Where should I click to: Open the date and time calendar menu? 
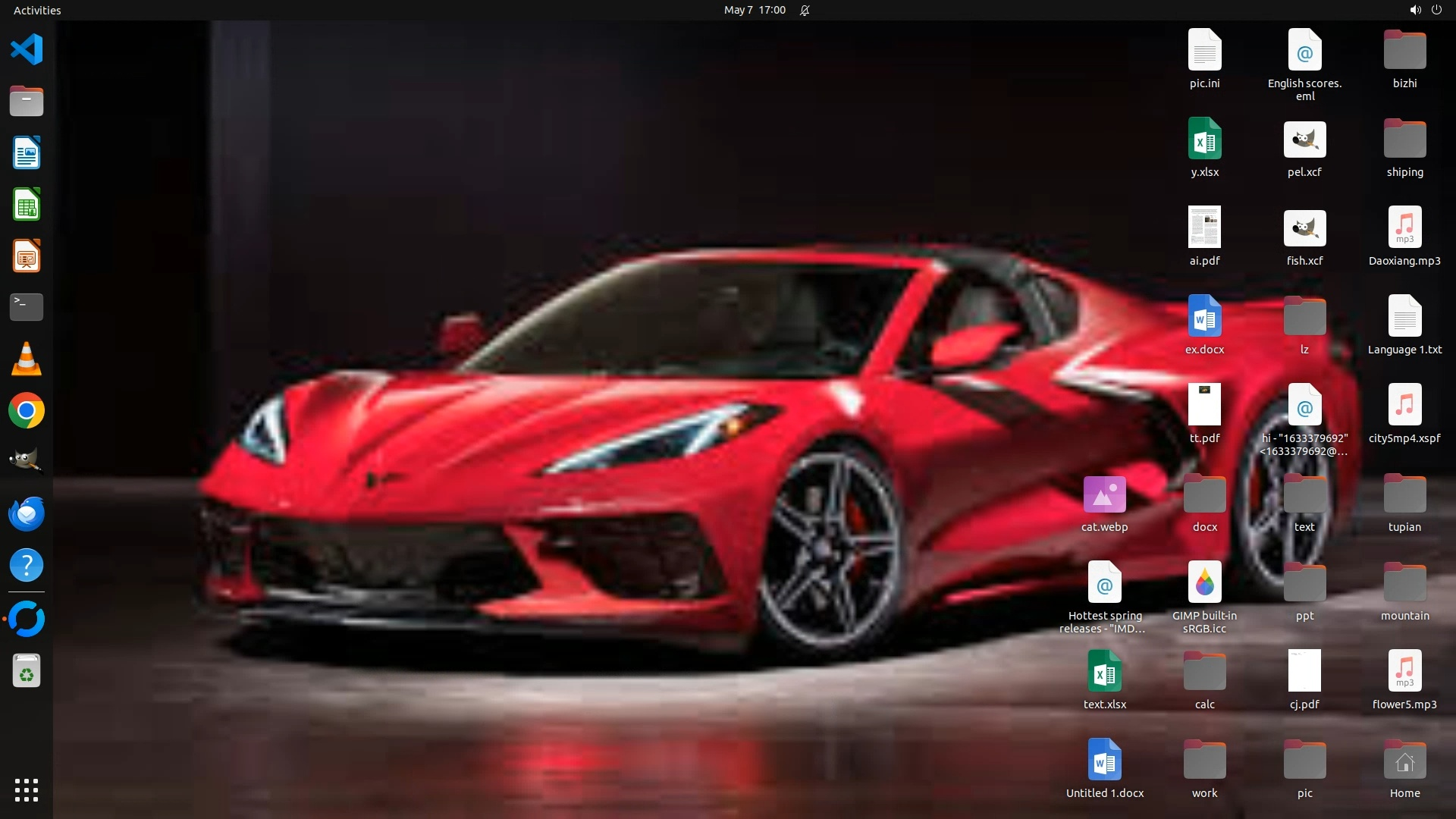pyautogui.click(x=754, y=10)
